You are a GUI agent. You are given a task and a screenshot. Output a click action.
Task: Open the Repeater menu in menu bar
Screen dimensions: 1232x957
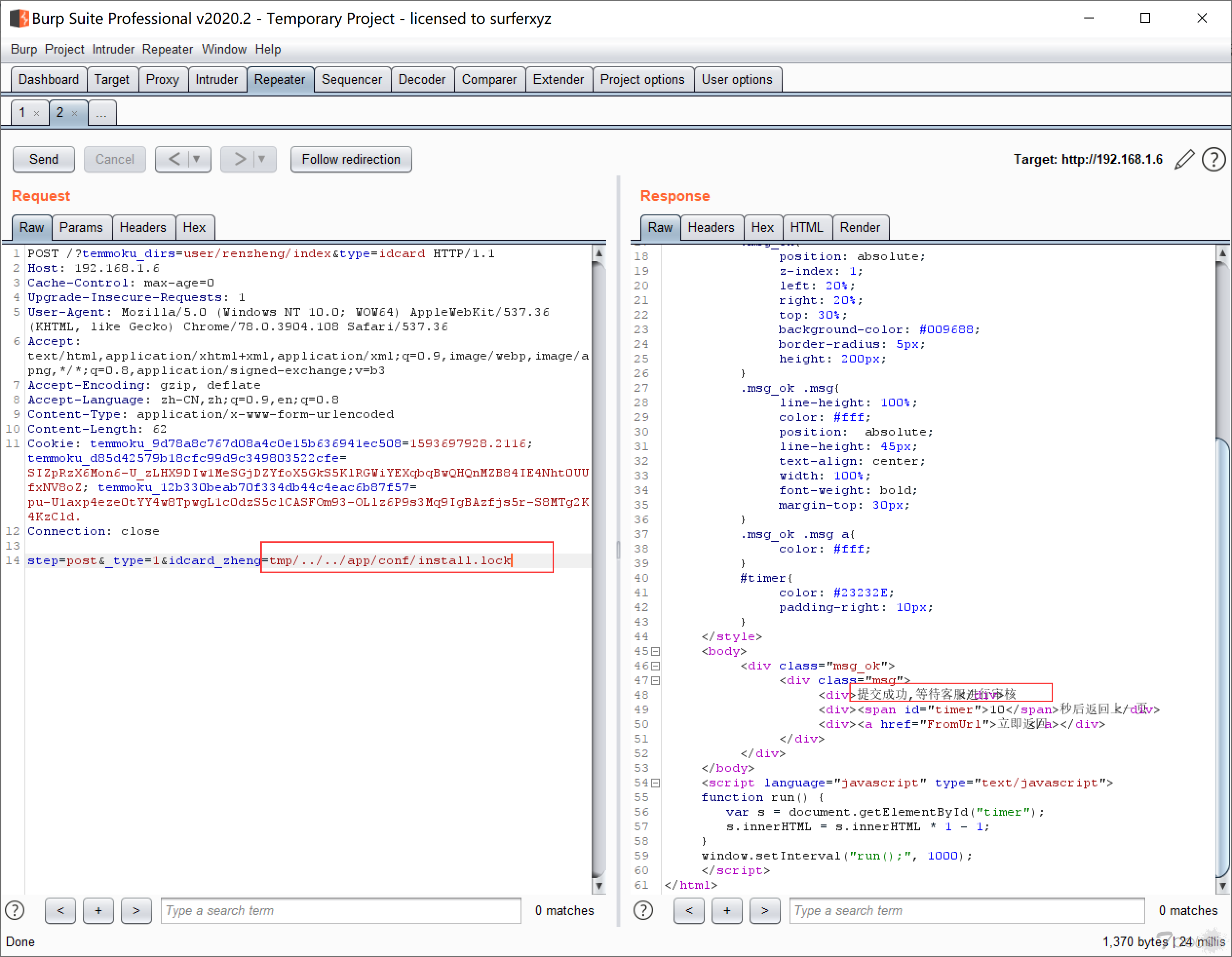coord(168,50)
